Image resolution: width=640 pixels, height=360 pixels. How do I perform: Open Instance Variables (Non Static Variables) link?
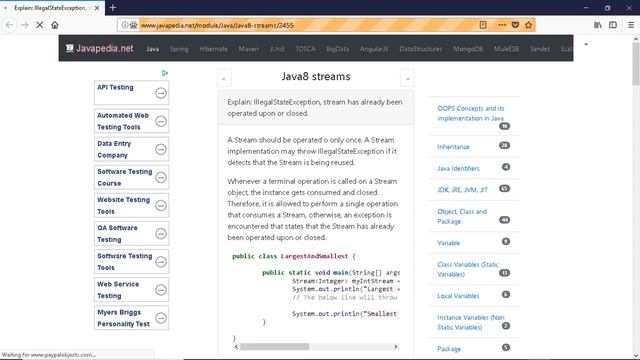coord(471,322)
